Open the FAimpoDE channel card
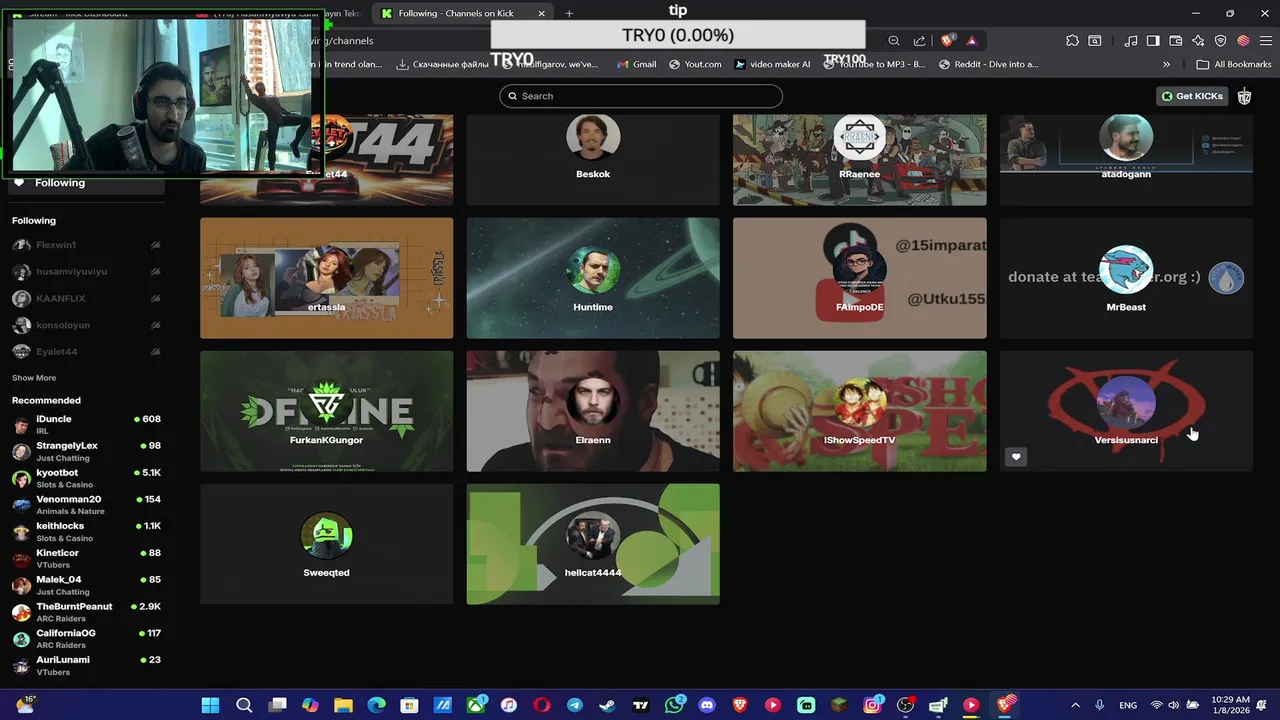1280x720 pixels. [859, 278]
